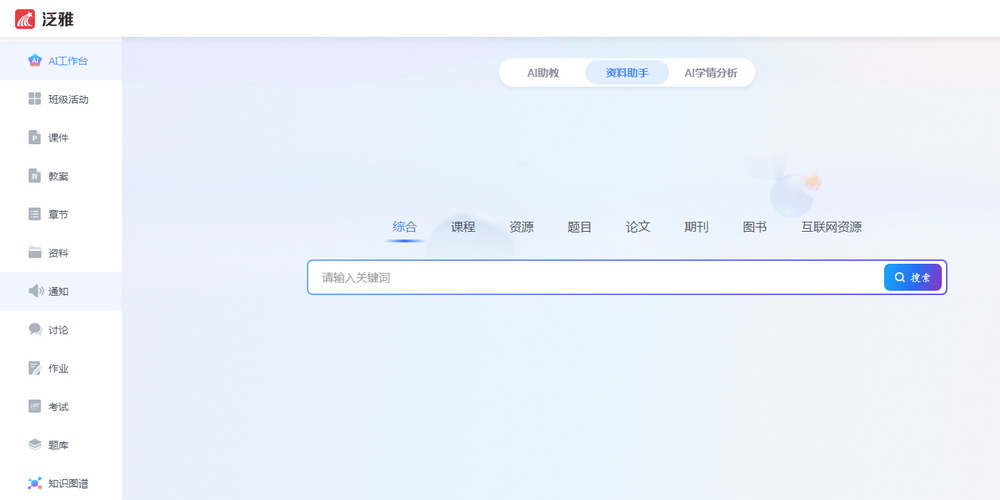
Task: Select the 互联网资源 search category
Action: click(832, 227)
